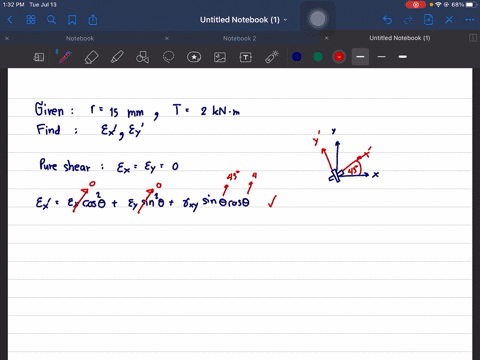
Task: Choose the selected thick stroke width
Action: [x=360, y=57]
